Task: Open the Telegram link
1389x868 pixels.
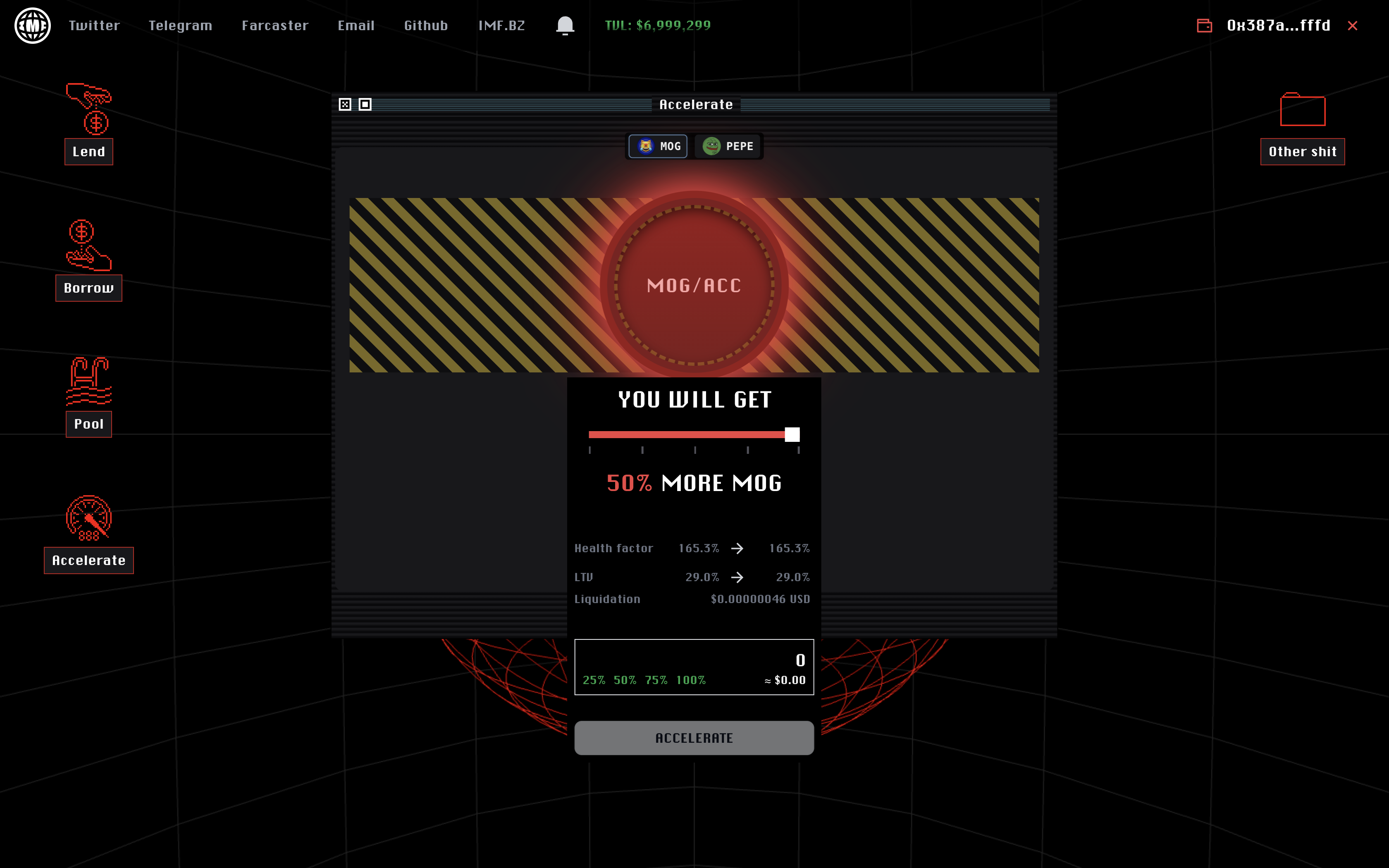Action: (180, 26)
